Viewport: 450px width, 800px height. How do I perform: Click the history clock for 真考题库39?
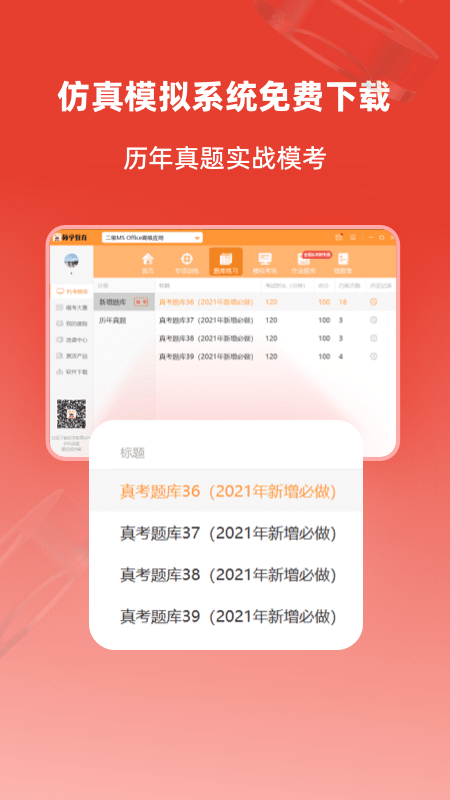[x=373, y=357]
